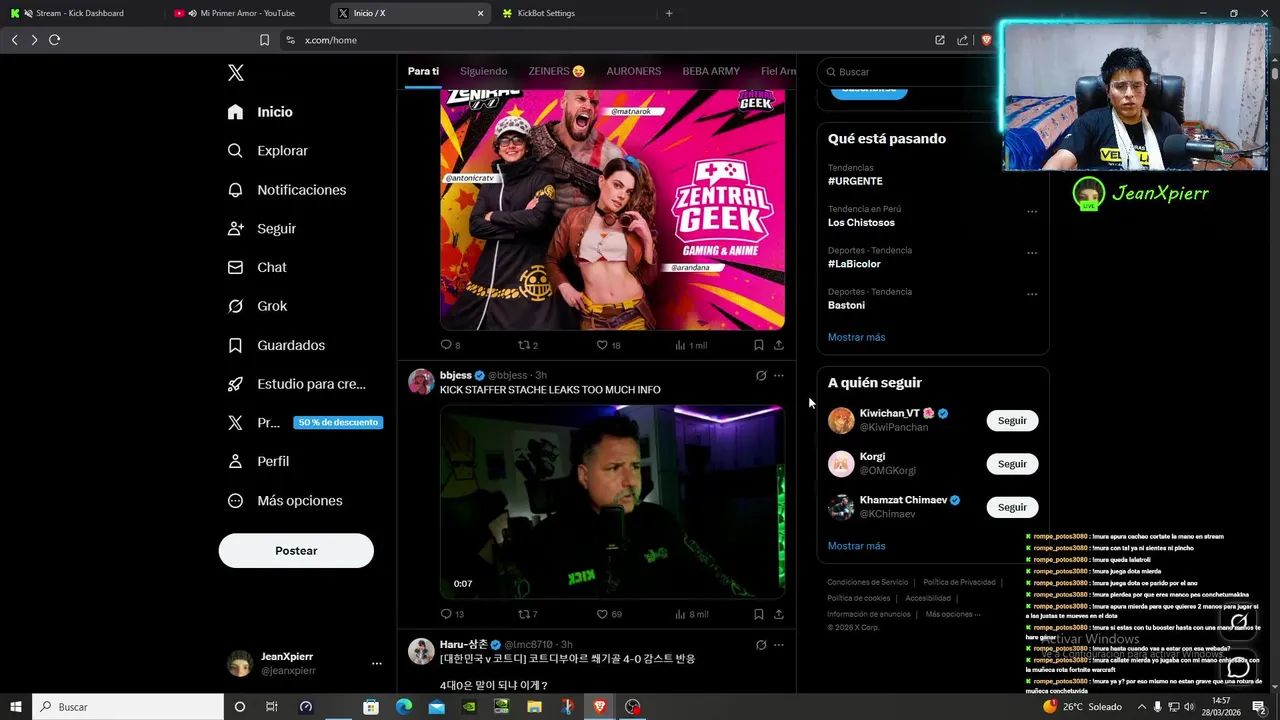The height and width of the screenshot is (720, 1280).
Task: Open Más opciones menu
Action: pos(285,501)
